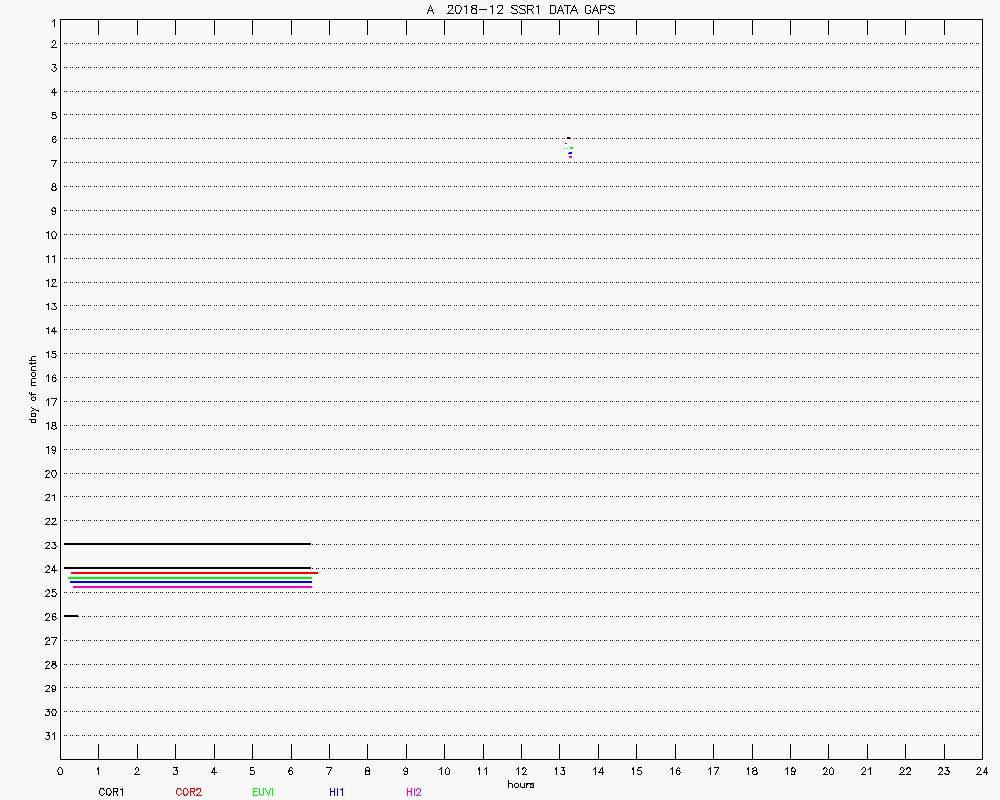
Task: Click the 'hours' x-axis label
Action: click(520, 784)
